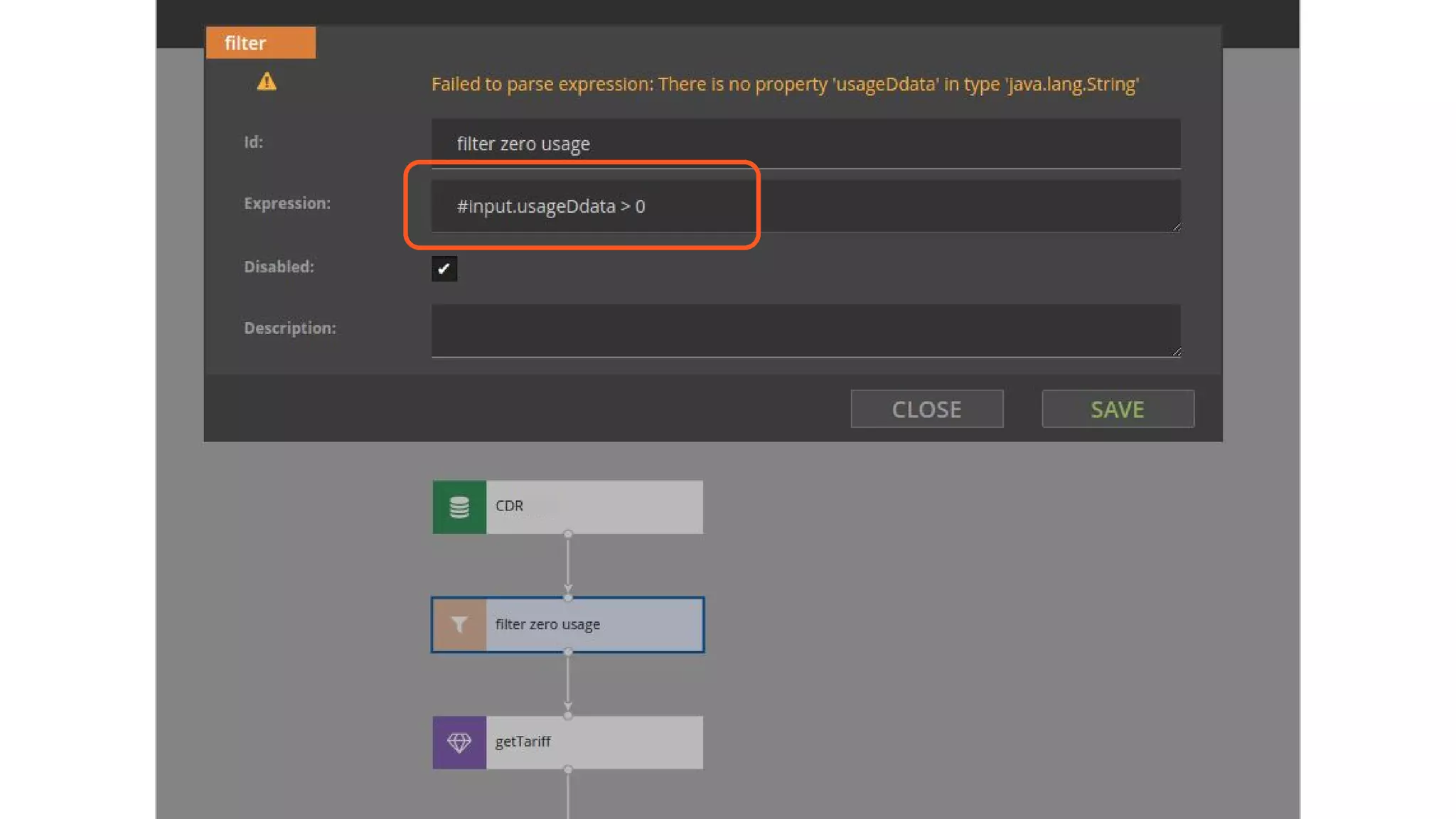Click the CDR database source icon

pyautogui.click(x=459, y=507)
